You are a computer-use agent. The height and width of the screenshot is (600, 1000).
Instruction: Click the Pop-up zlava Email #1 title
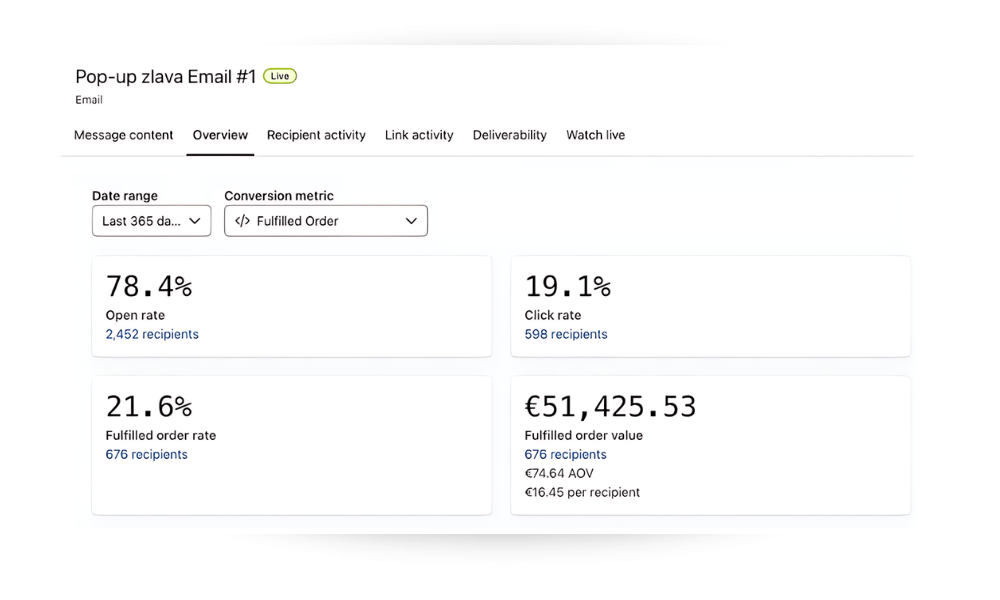click(165, 77)
